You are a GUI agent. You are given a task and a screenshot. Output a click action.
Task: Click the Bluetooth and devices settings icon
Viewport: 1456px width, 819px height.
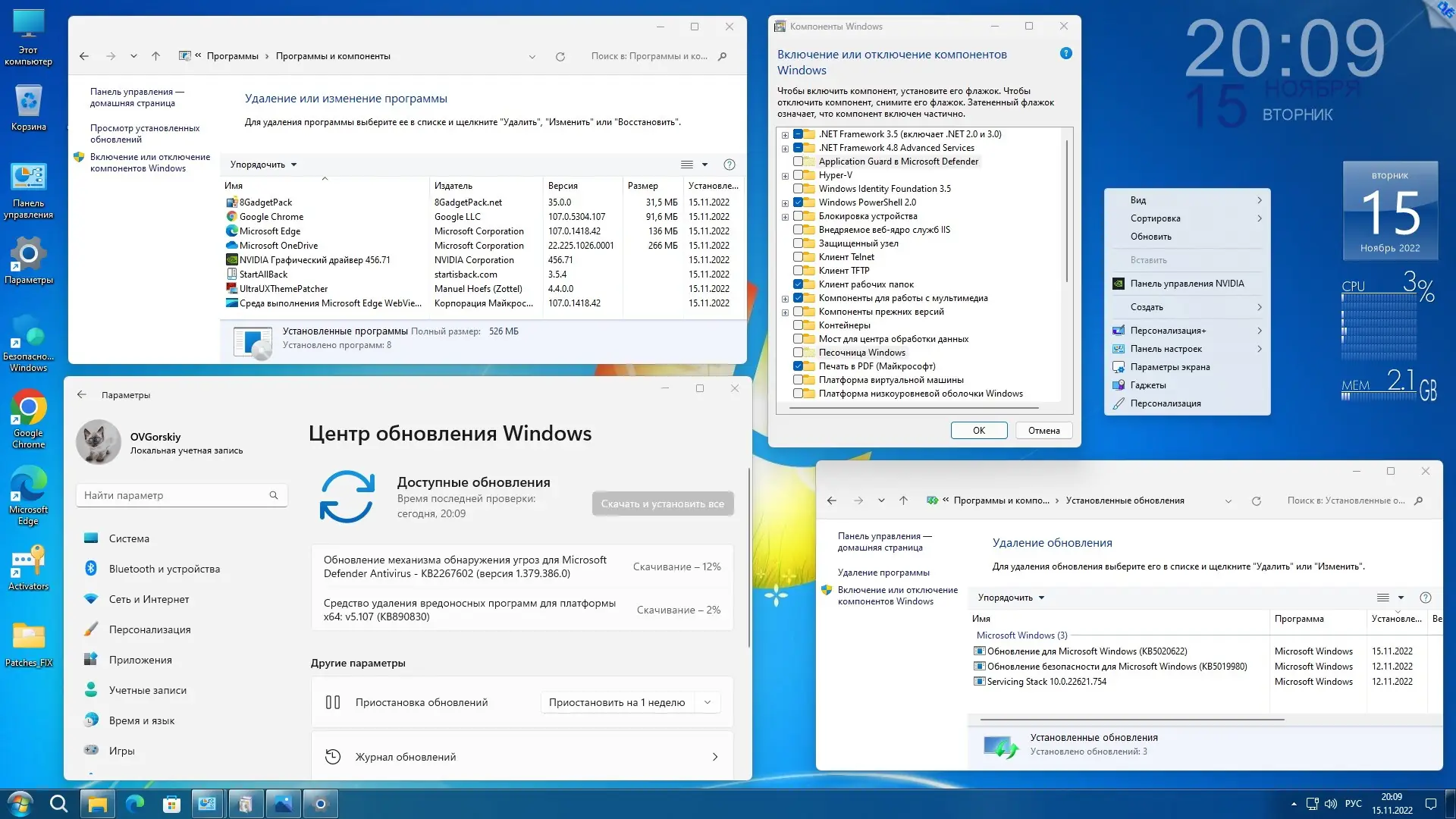[91, 569]
